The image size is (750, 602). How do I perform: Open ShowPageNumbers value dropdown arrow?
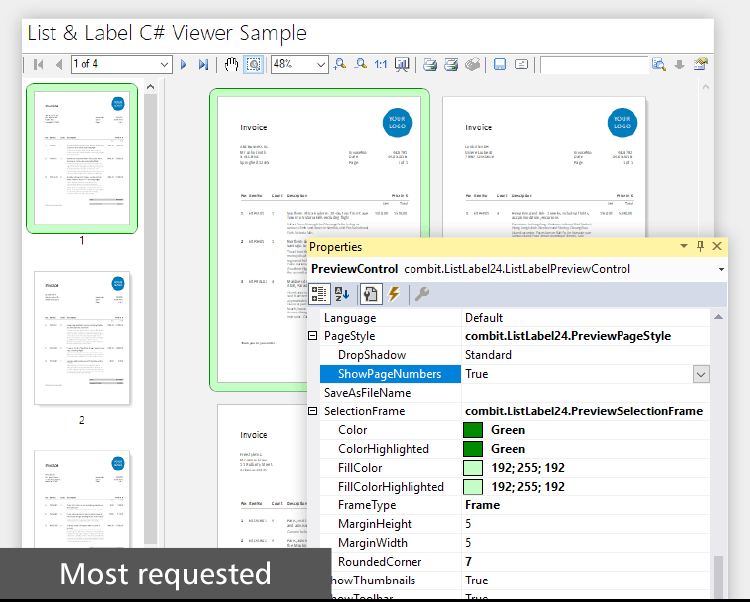tap(701, 374)
